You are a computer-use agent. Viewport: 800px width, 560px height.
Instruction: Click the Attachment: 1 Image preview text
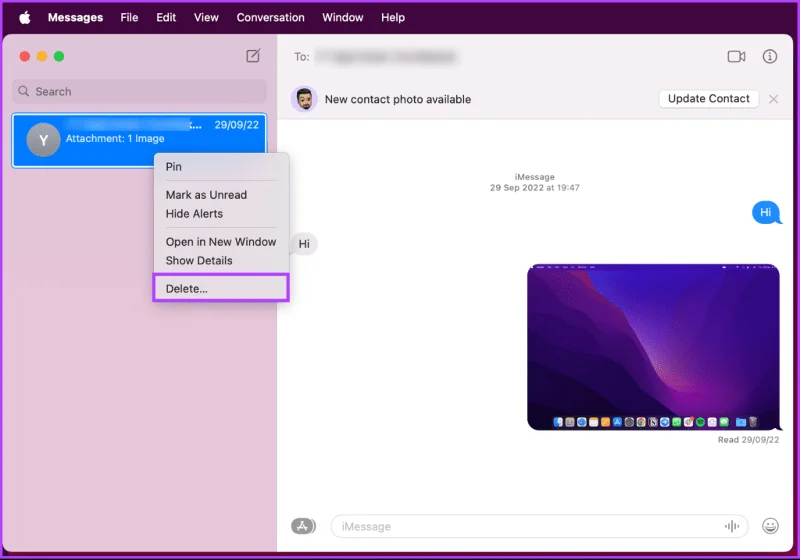[x=115, y=138]
